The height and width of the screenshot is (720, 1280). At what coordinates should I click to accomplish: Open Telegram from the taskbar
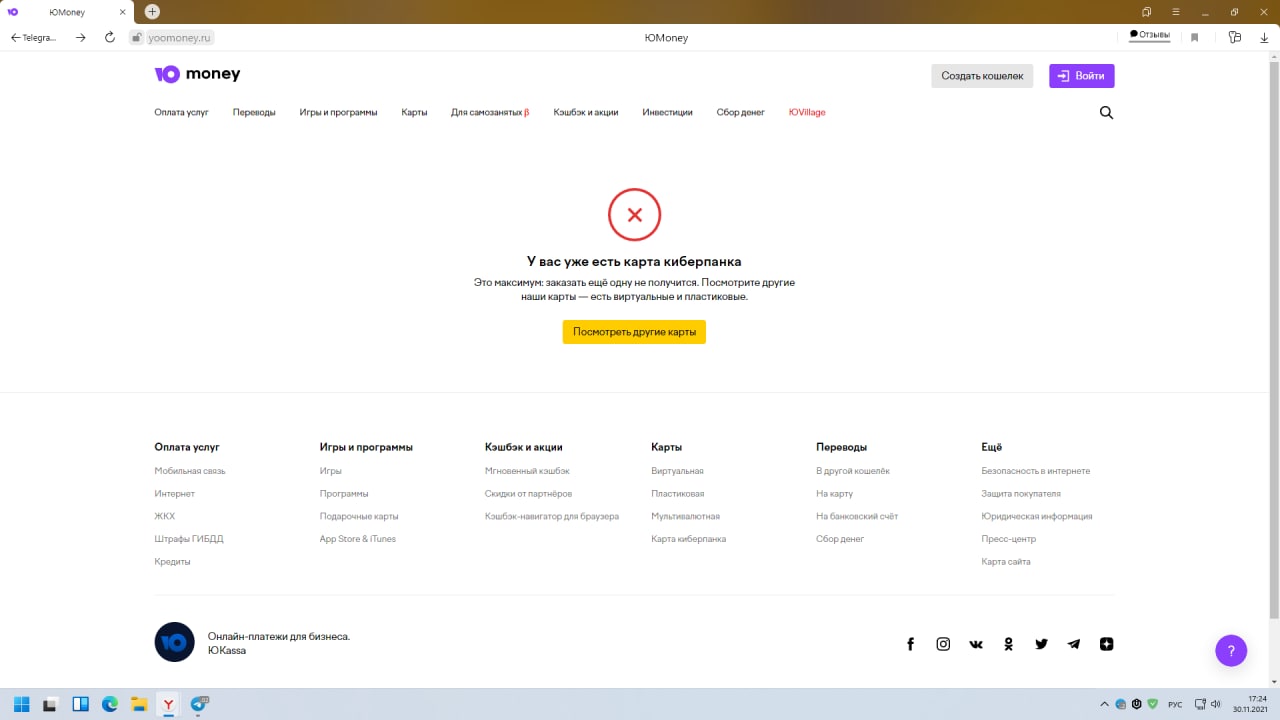tap(199, 704)
